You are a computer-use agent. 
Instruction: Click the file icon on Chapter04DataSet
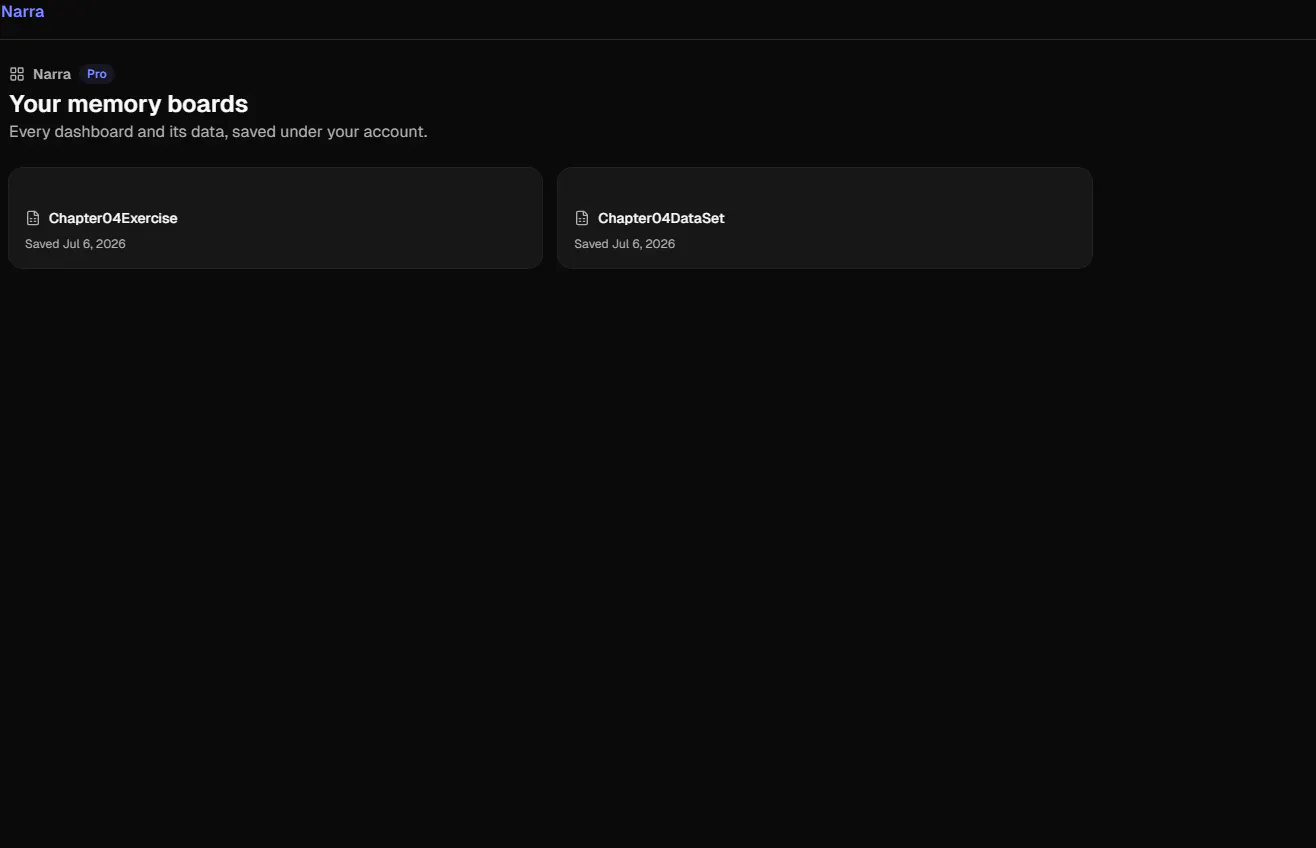point(582,218)
